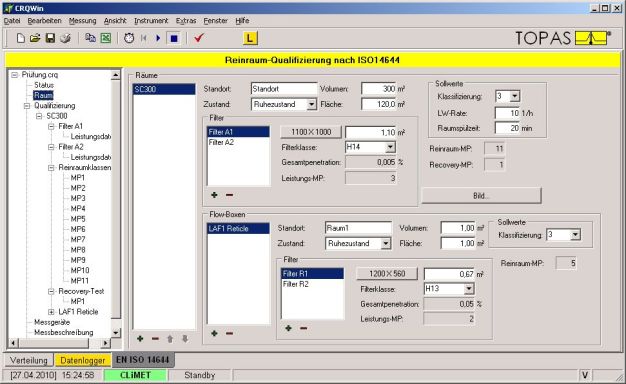
Task: Open the Filterklasse H13 dropdown
Action: pyautogui.click(x=469, y=289)
